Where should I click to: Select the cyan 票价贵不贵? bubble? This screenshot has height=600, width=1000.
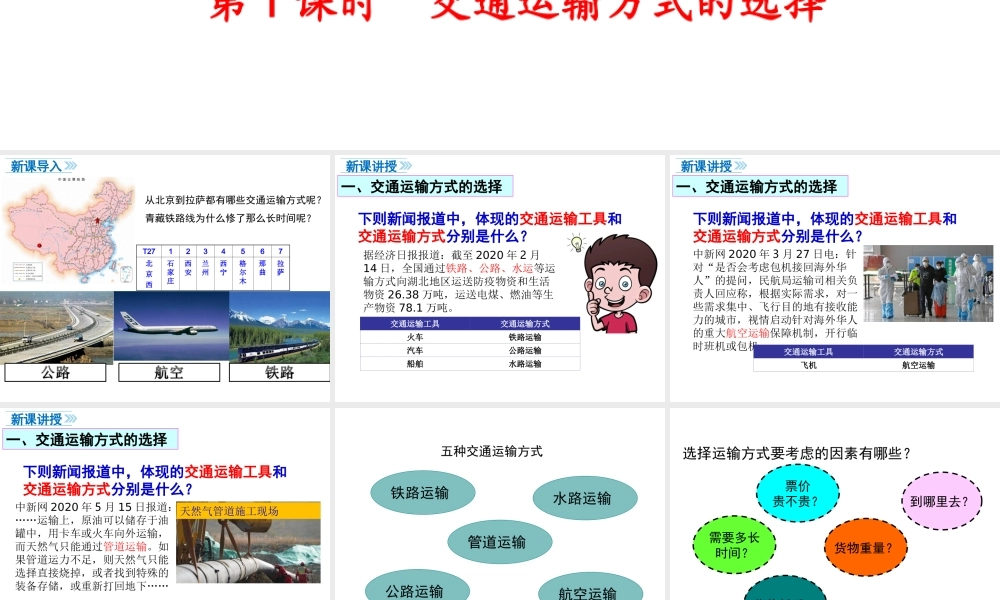(797, 494)
